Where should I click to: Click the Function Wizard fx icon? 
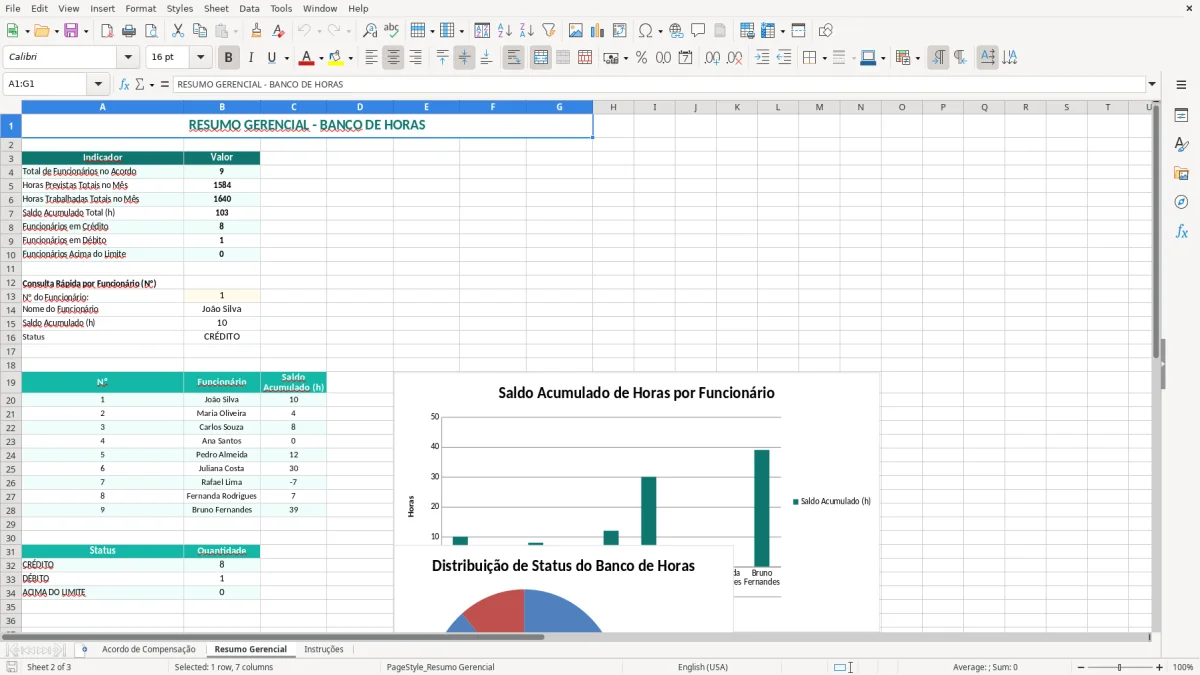124,85
